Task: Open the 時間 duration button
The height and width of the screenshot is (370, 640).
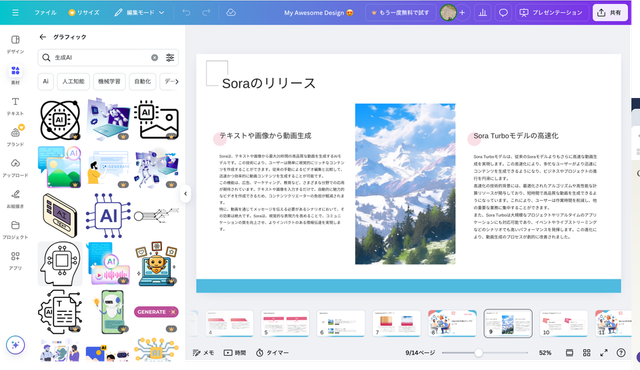Action: (235, 352)
